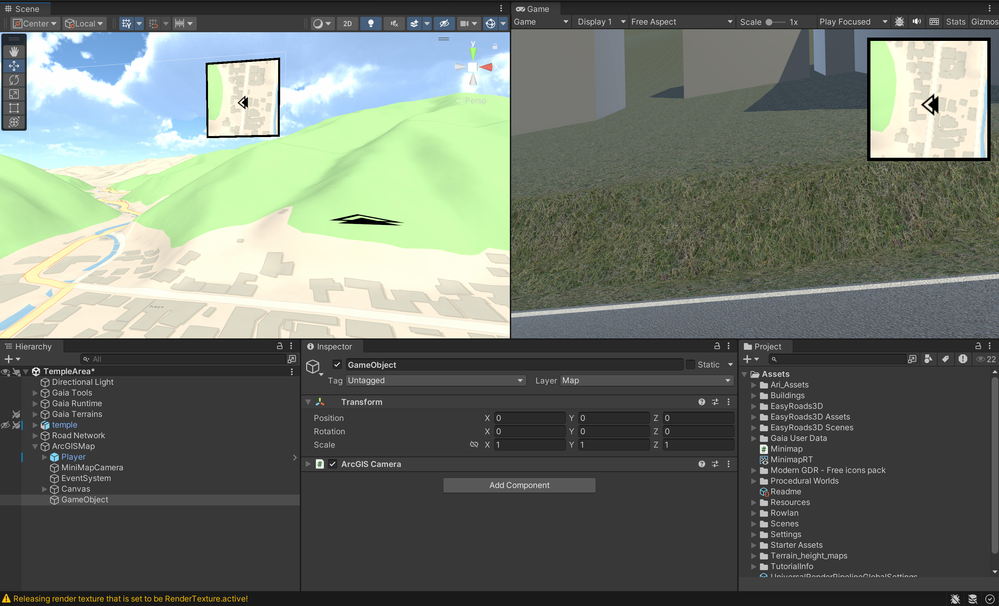Open Transform component presets icon
This screenshot has width=999, height=606.
(715, 402)
